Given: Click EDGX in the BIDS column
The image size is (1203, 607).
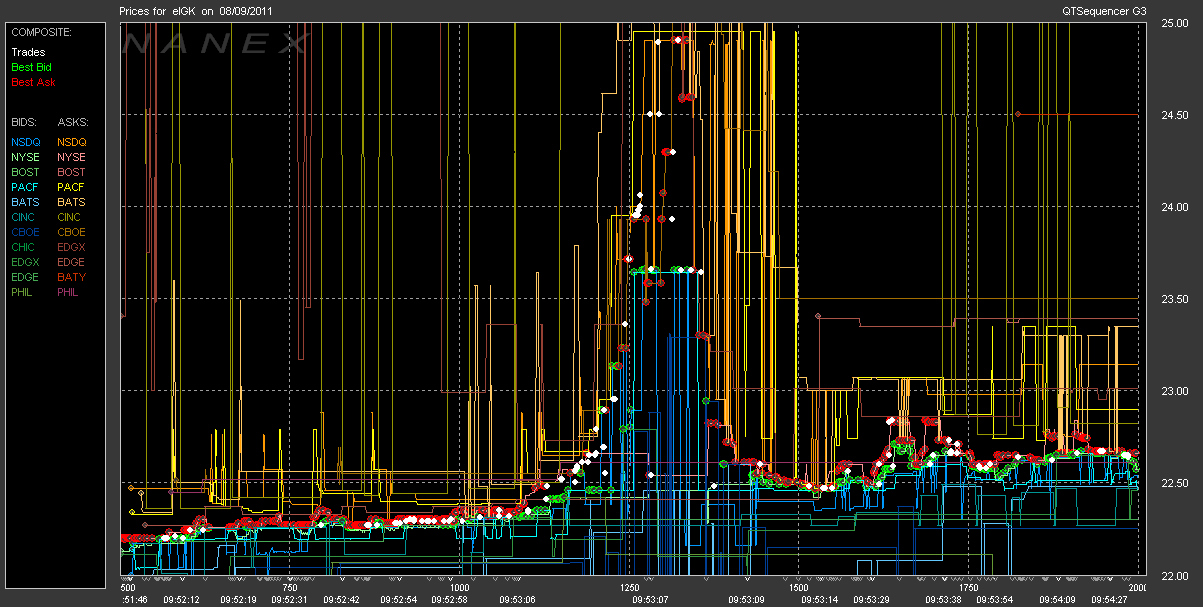Looking at the screenshot, I should pos(26,262).
